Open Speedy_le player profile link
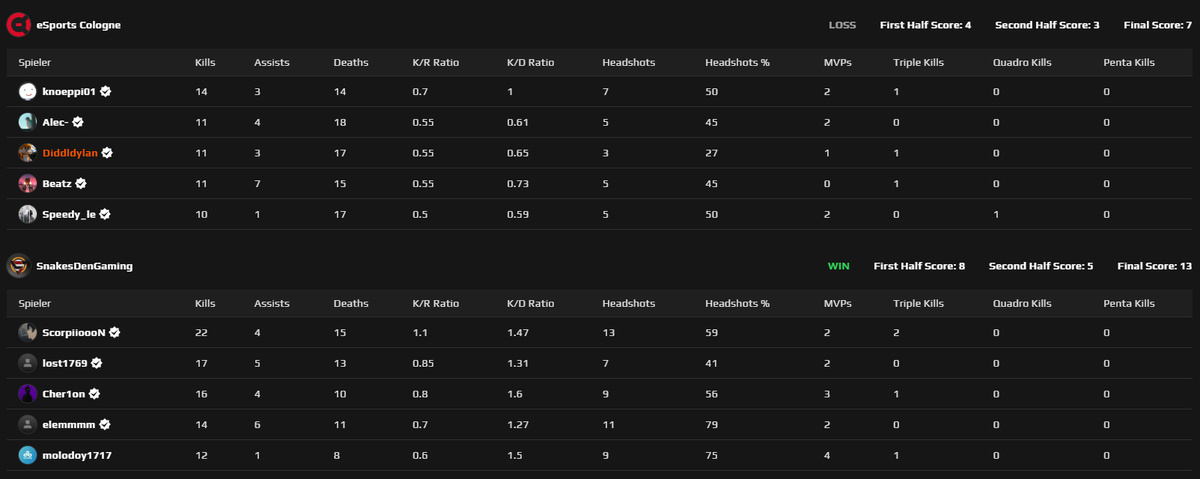Image resolution: width=1200 pixels, height=479 pixels. click(69, 215)
